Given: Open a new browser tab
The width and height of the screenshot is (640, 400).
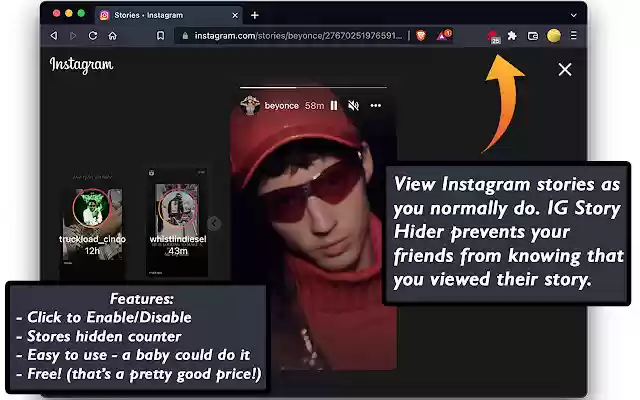Looking at the screenshot, I should 255,16.
